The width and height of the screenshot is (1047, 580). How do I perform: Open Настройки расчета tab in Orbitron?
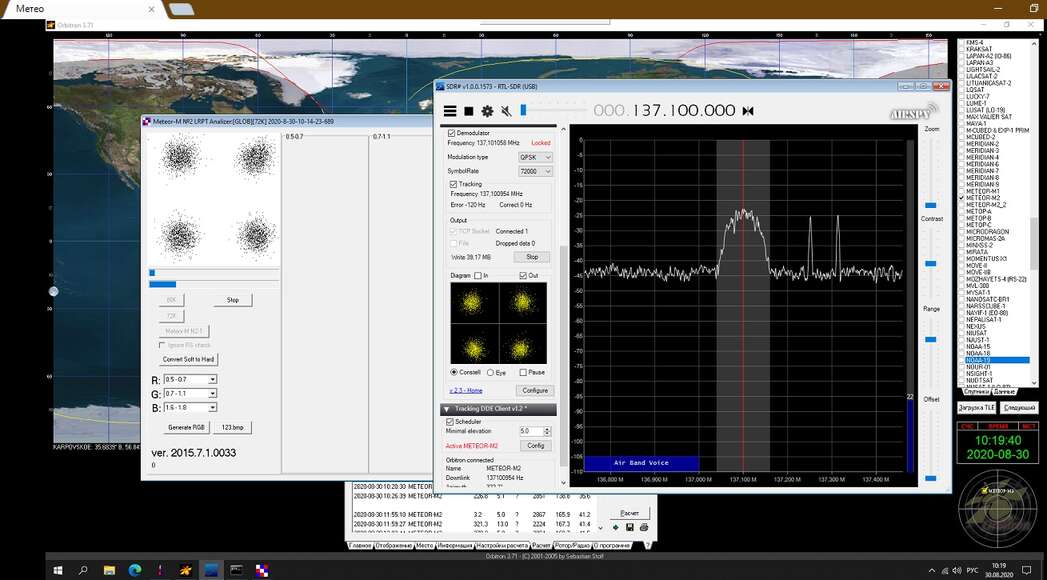503,545
